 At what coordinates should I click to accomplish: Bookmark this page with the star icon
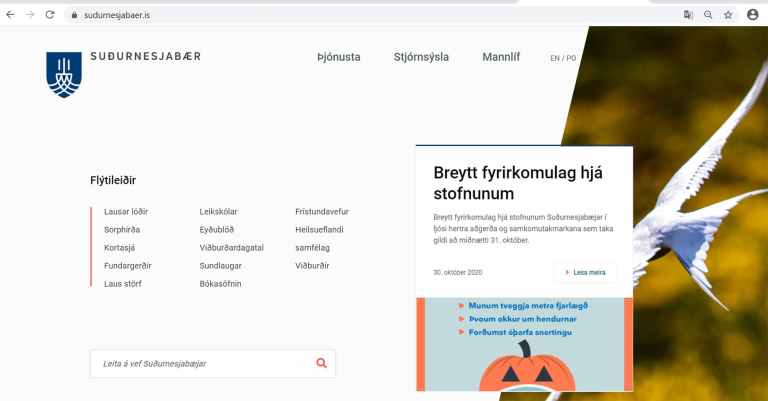tap(728, 15)
